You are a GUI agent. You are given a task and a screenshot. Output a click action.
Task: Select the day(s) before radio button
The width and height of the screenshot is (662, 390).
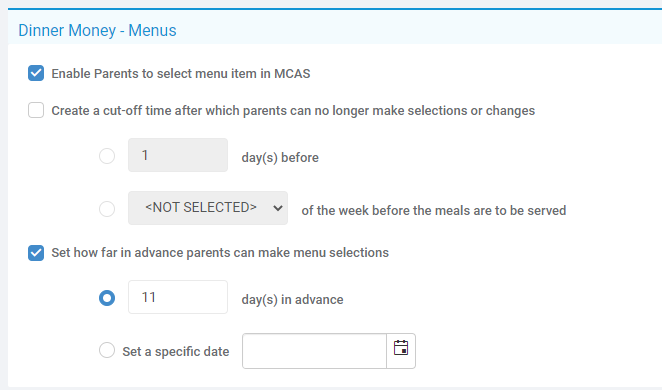107,156
